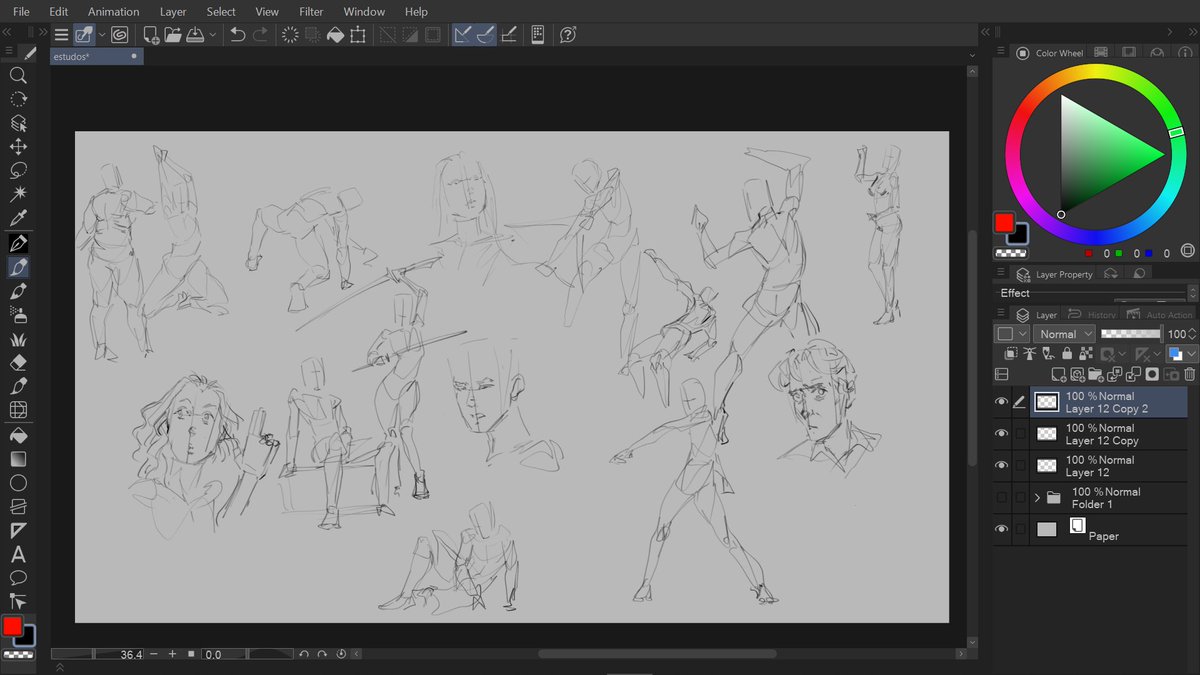The width and height of the screenshot is (1200, 675).
Task: Open the Window menu
Action: (x=364, y=12)
